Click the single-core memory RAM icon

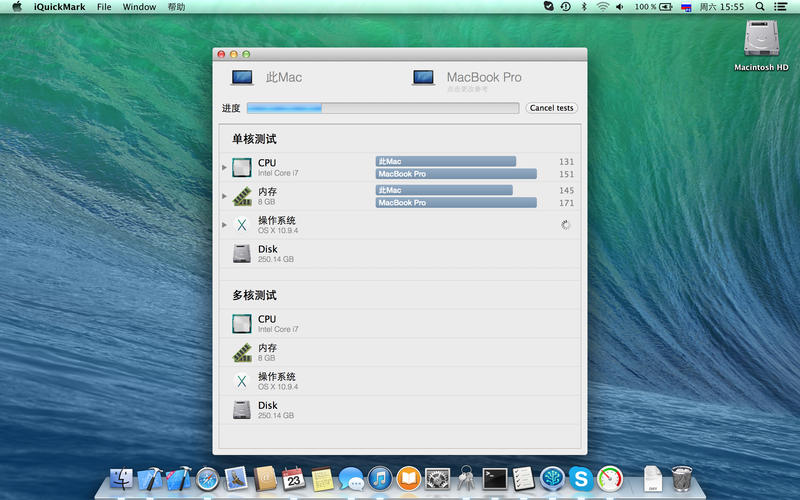[x=242, y=196]
